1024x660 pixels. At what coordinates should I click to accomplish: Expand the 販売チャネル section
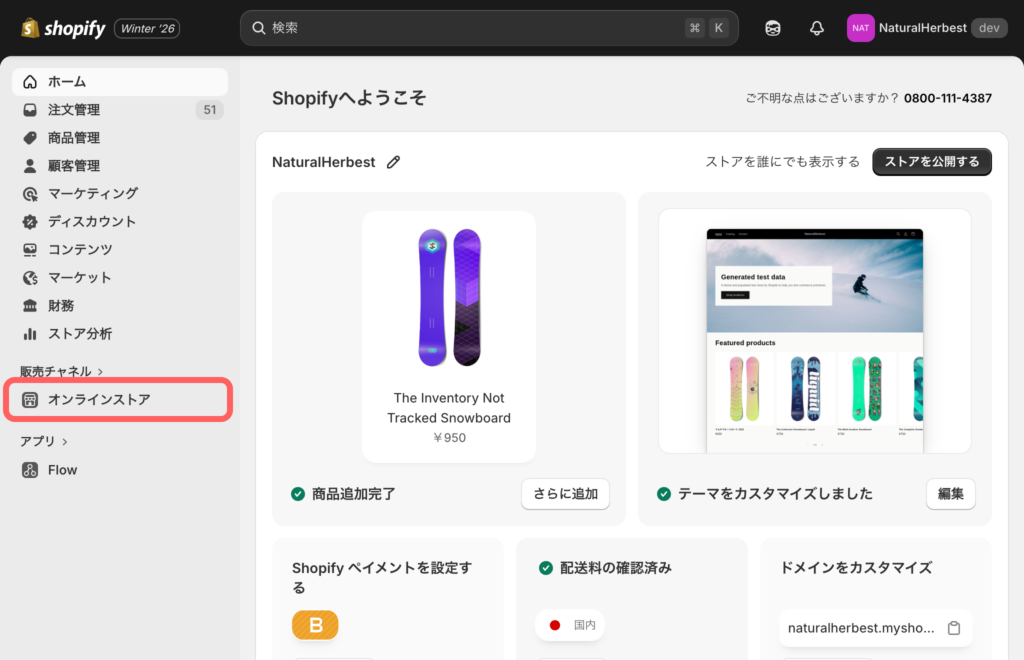click(62, 371)
